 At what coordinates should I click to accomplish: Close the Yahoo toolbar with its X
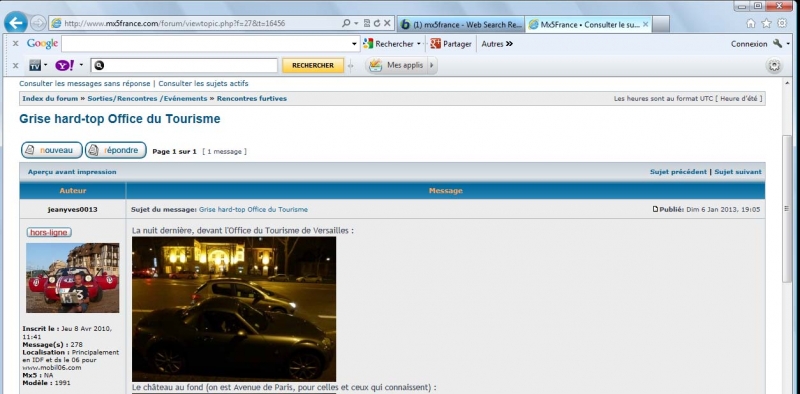(15, 65)
